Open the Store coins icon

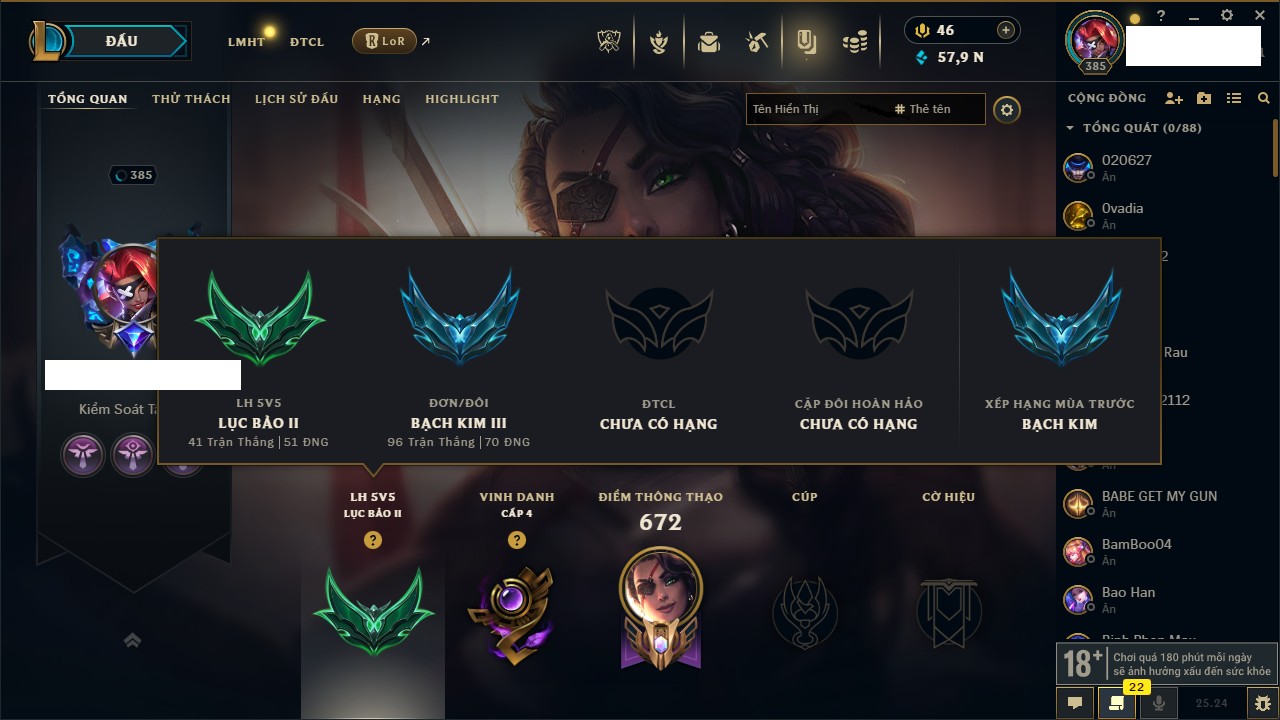[854, 42]
